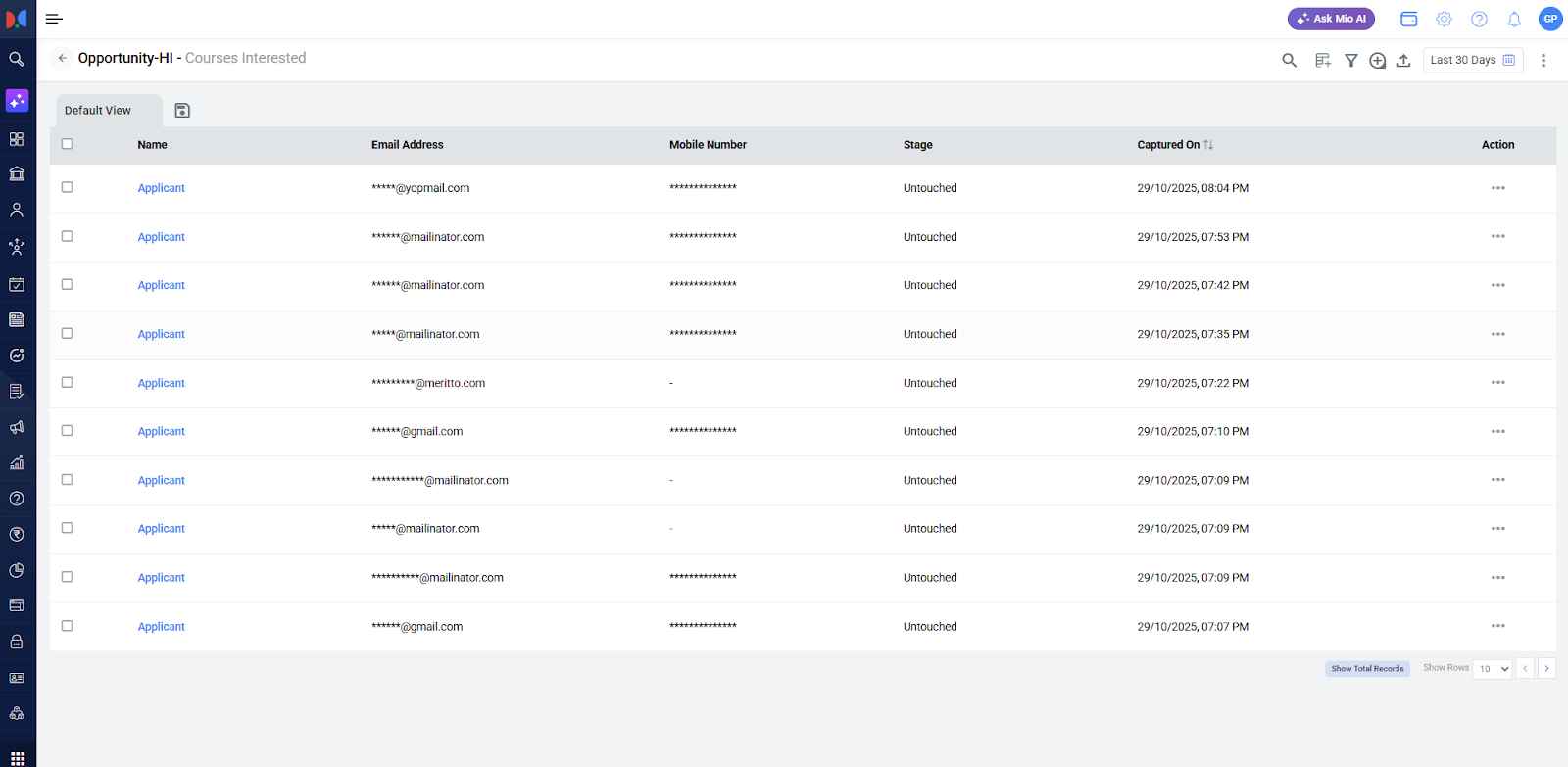This screenshot has height=767, width=1568.
Task: Open the vertical three-dots more options menu
Action: [1543, 60]
